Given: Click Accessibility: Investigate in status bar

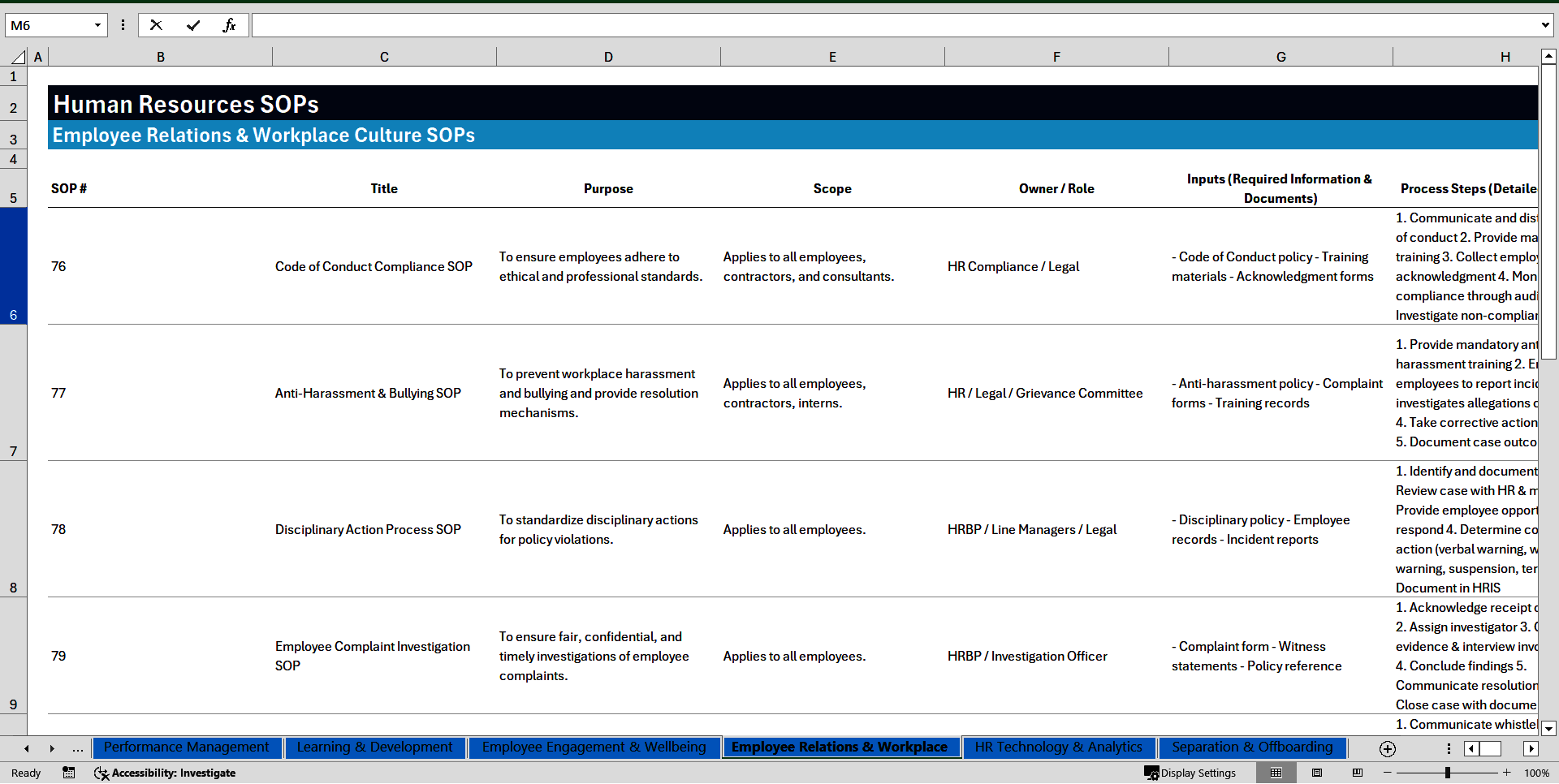Looking at the screenshot, I should click(x=165, y=773).
